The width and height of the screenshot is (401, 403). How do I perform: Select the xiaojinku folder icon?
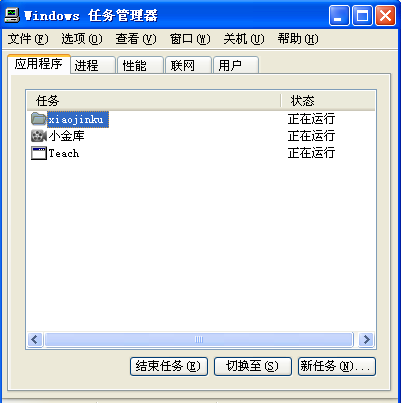click(x=39, y=119)
